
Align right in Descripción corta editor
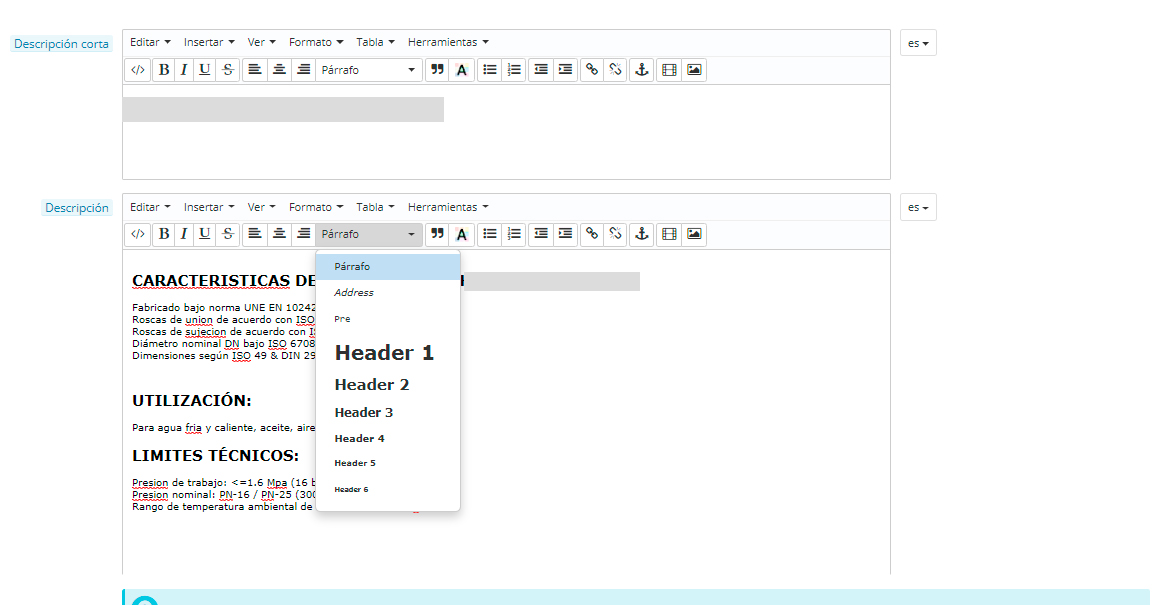[303, 70]
